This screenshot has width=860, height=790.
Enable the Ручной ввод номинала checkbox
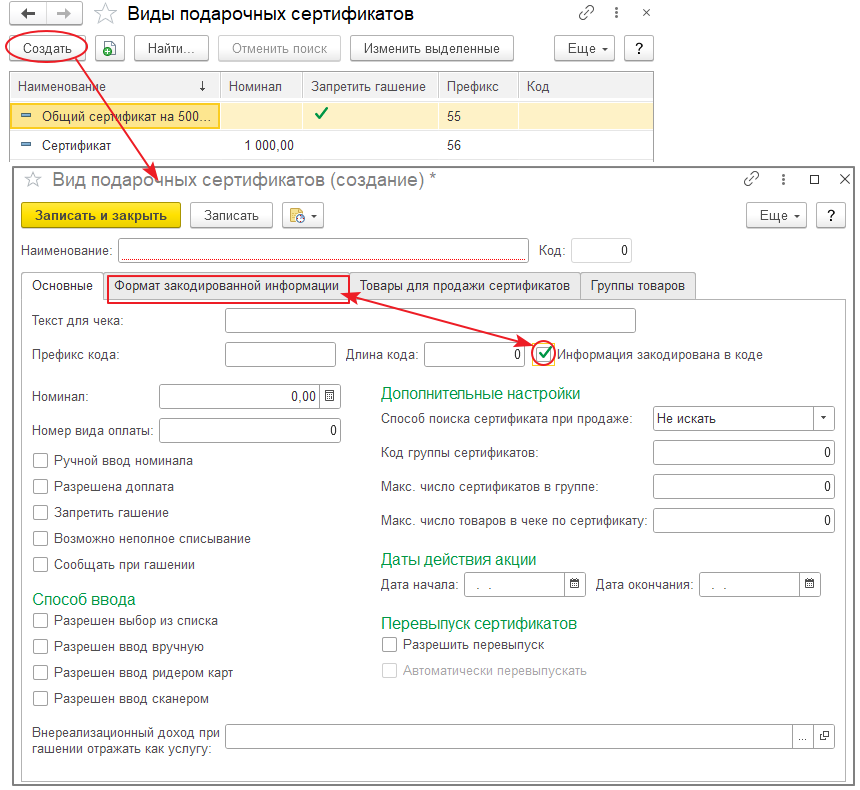pyautogui.click(x=41, y=461)
